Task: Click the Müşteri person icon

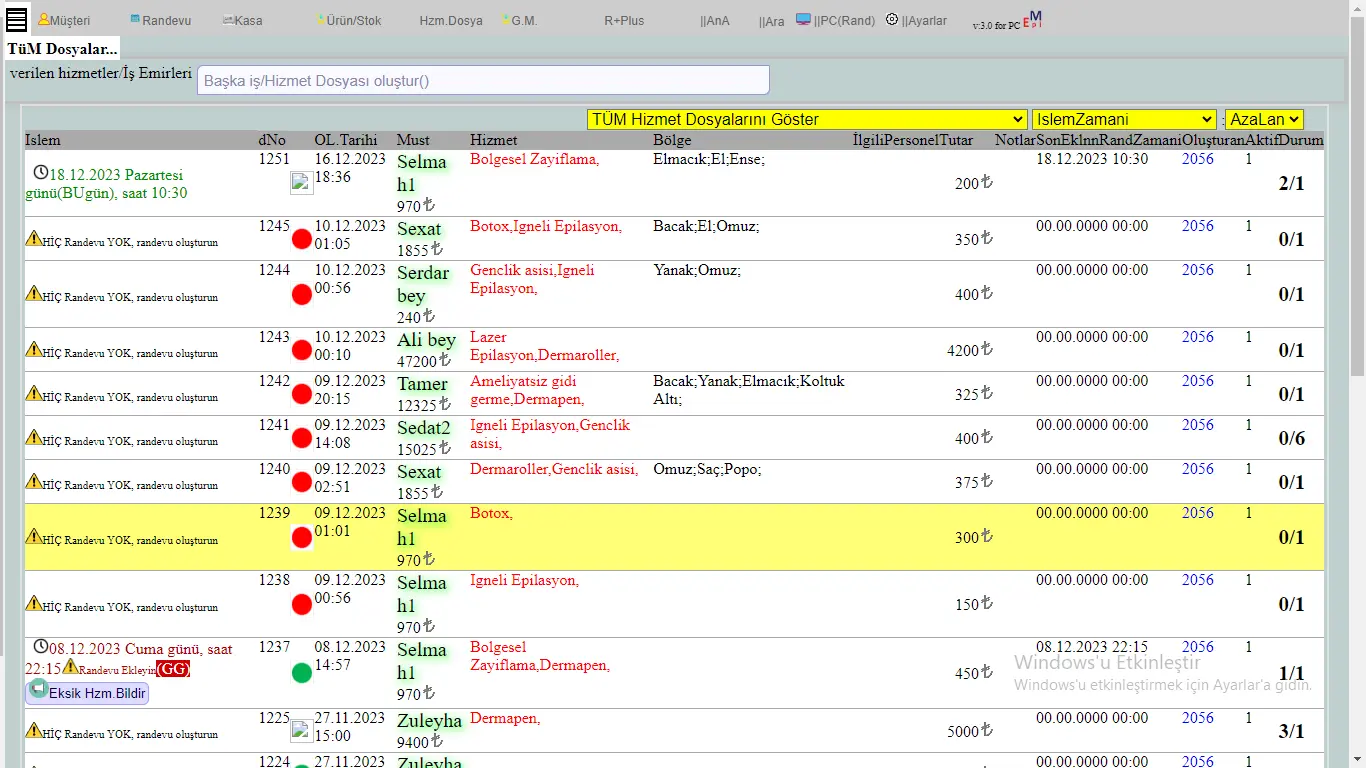Action: tap(44, 19)
